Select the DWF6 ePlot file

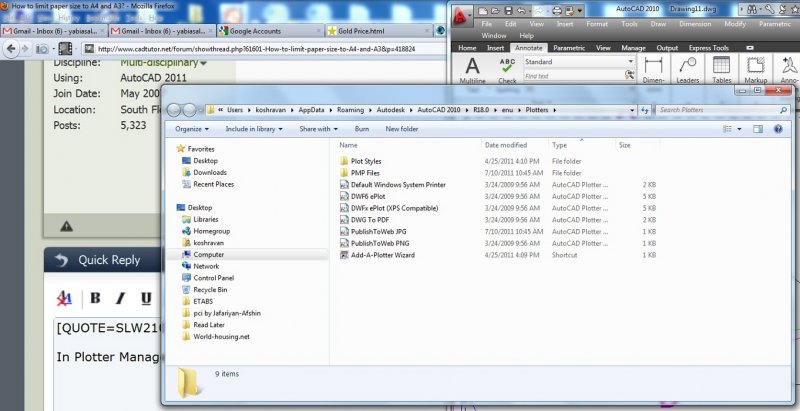(368, 196)
